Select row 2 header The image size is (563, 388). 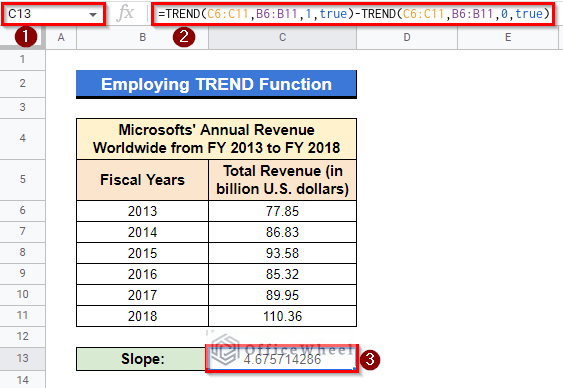[23, 84]
